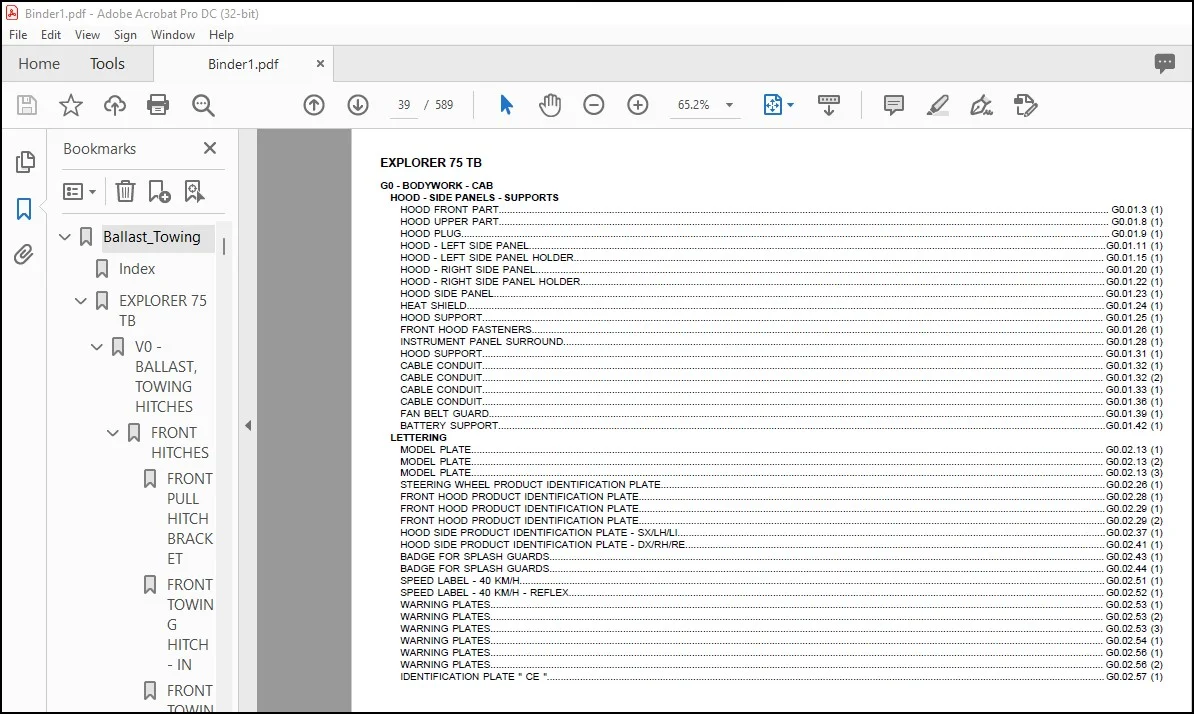Open the Edit menu
1194x714 pixels.
[51, 35]
